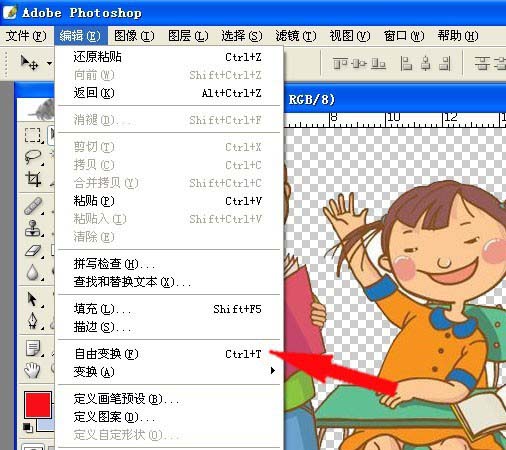Image resolution: width=506 pixels, height=450 pixels.
Task: Expand the 变换(A) transform submenu
Action: coord(169,372)
